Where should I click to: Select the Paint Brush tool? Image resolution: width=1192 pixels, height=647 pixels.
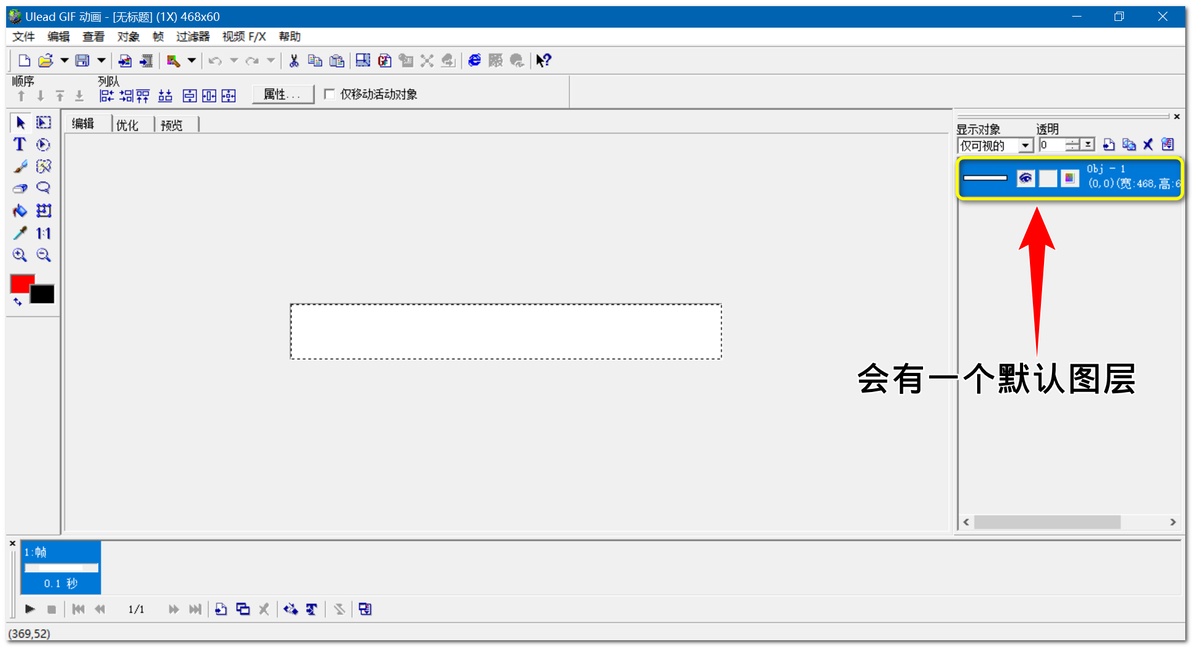pos(20,167)
